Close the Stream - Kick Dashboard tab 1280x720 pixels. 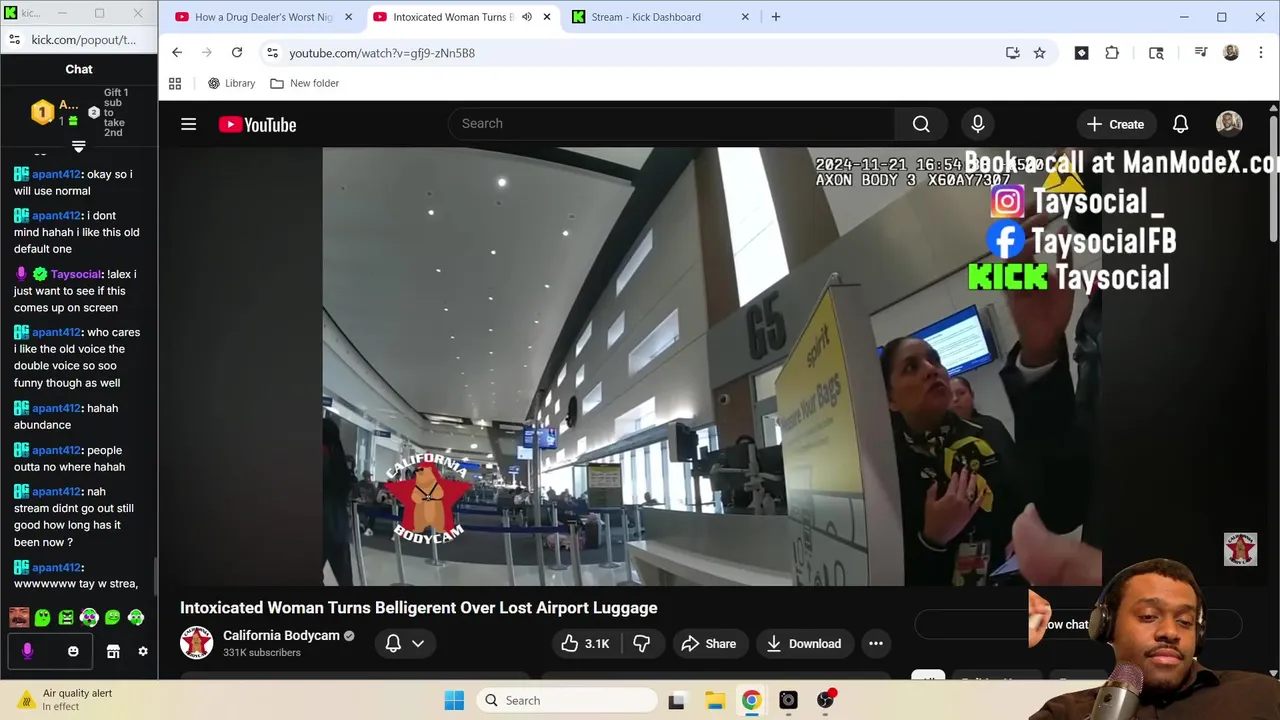point(745,17)
